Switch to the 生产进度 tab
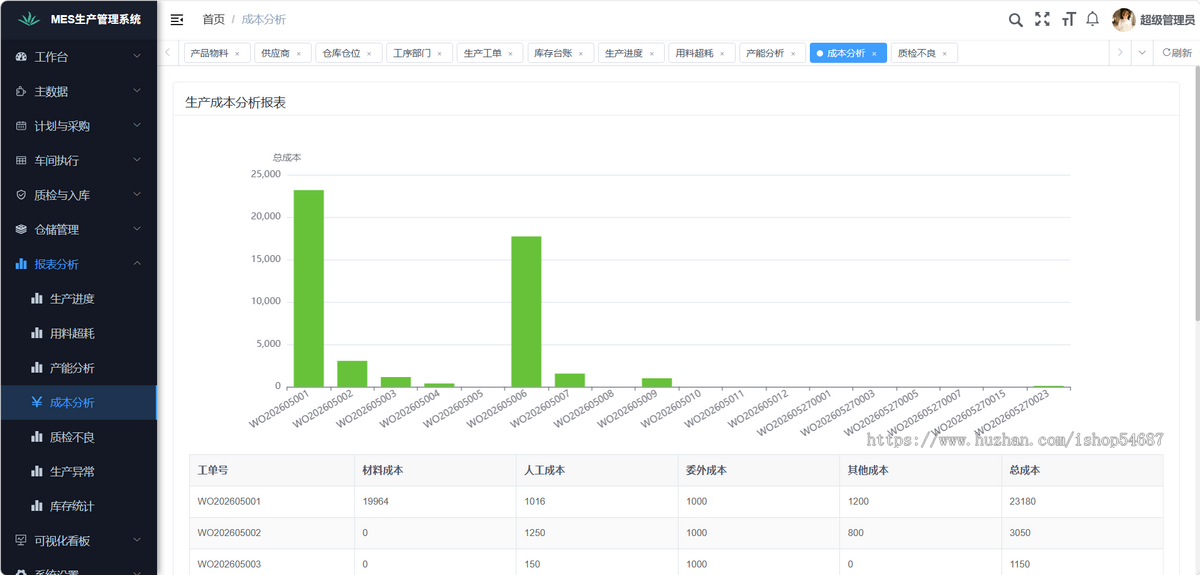Viewport: 1200px width, 575px height. (630, 54)
